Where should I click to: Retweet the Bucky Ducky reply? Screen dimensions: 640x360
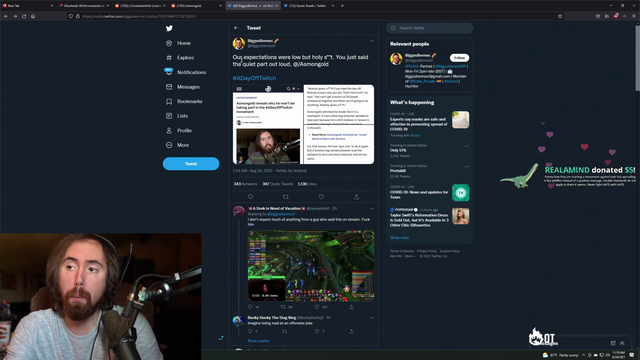point(284,331)
